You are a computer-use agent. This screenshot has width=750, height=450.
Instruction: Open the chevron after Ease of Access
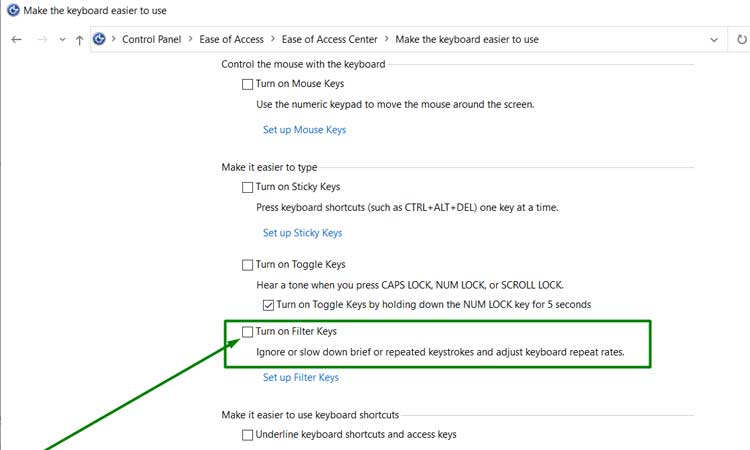(x=273, y=39)
